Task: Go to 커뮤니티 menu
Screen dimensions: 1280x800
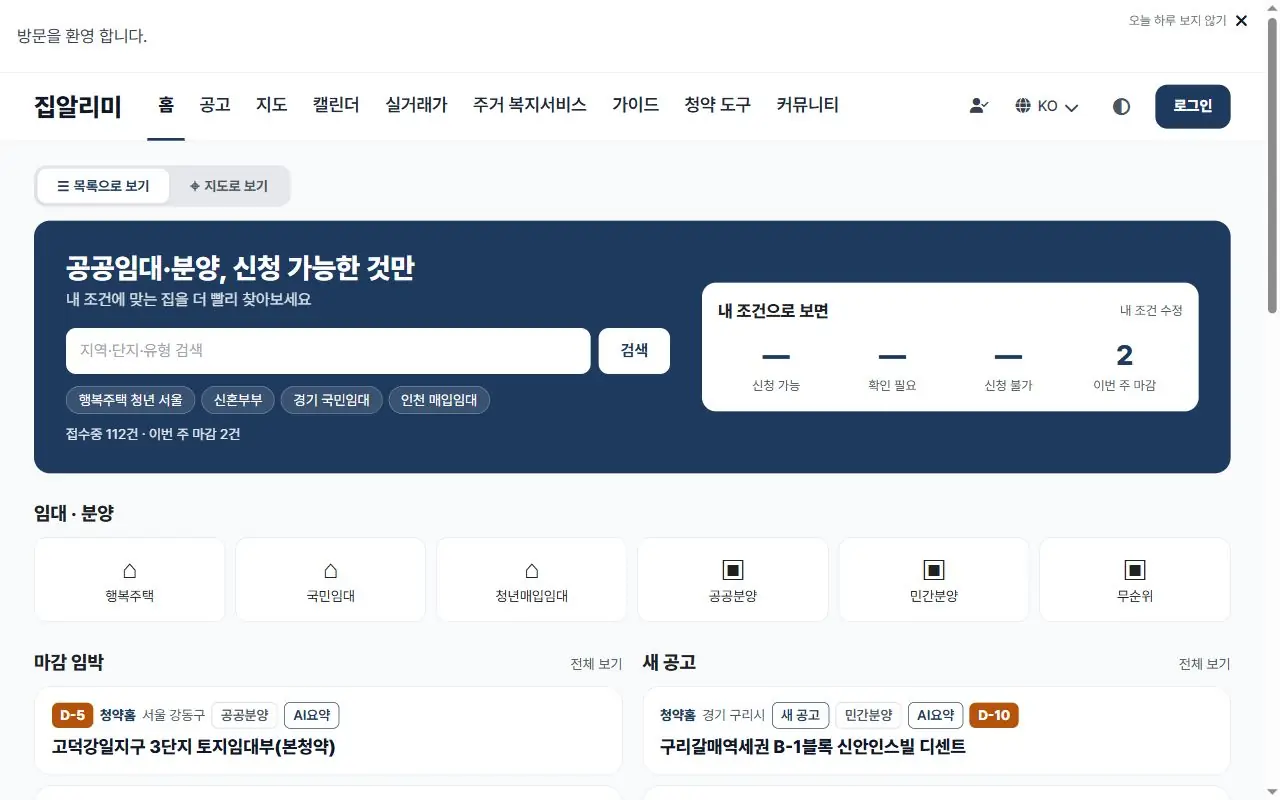Action: coord(808,105)
